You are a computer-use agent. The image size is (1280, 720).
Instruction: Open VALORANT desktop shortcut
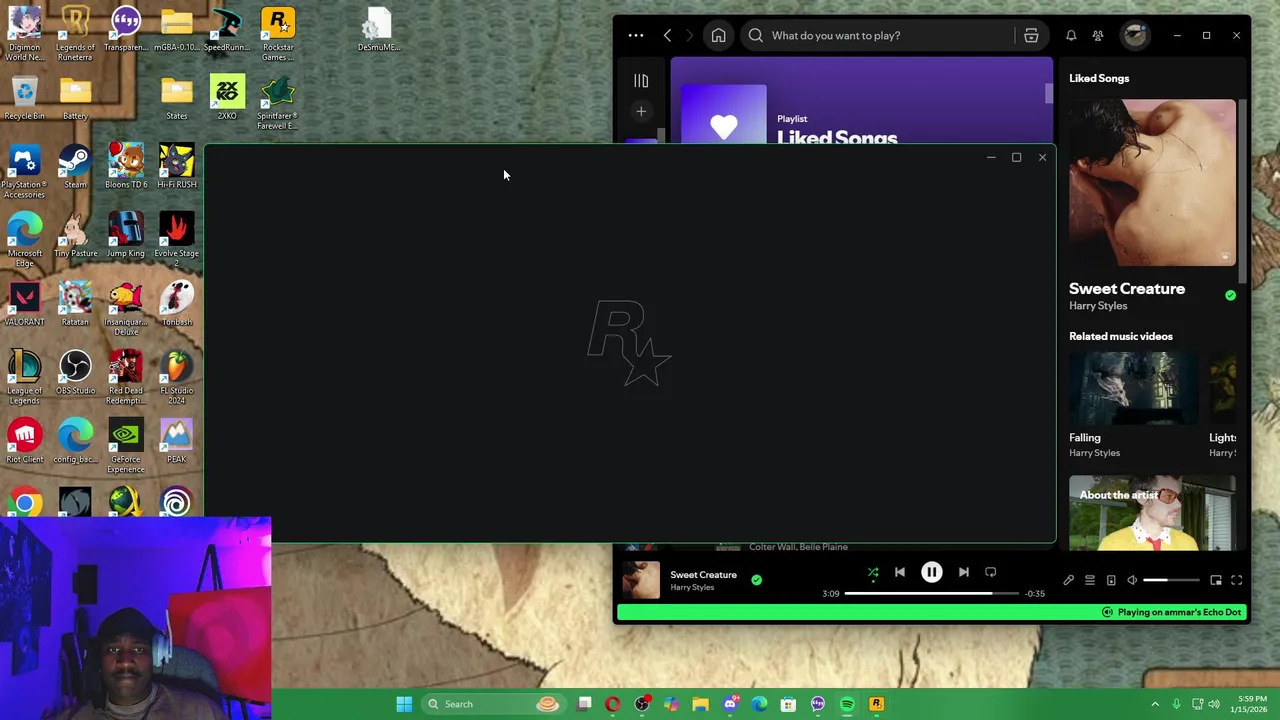(x=25, y=304)
